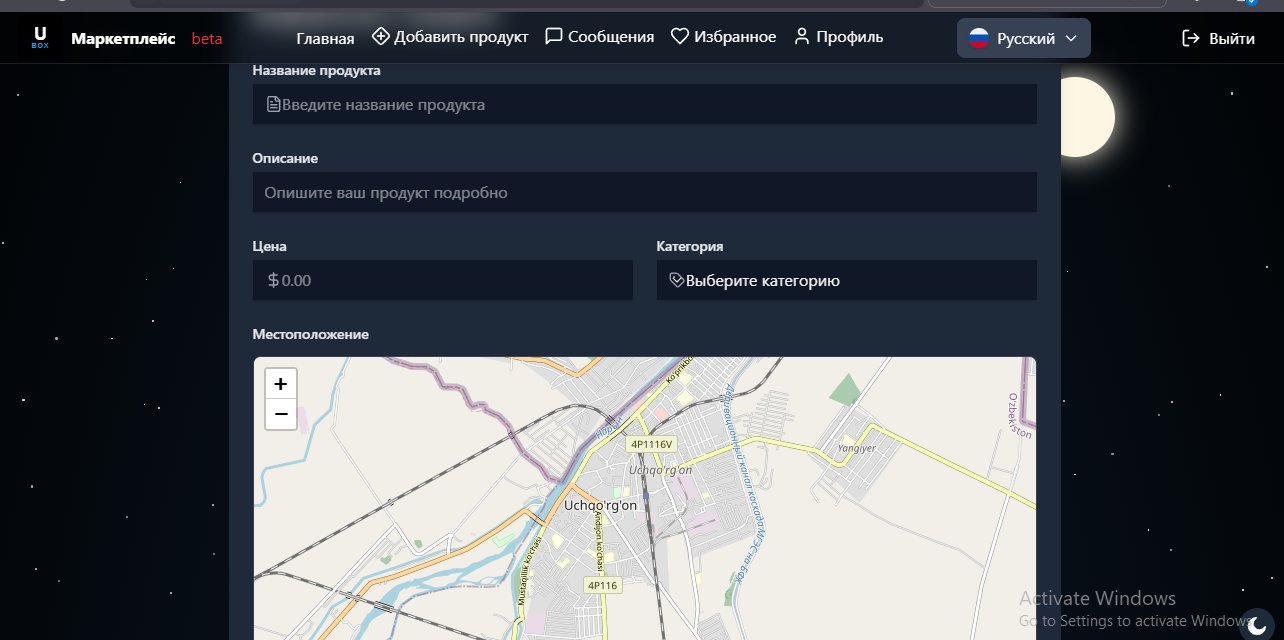Screen dimensions: 1284x640
Task: Toggle dark mode with the moon button
Action: point(1257,625)
